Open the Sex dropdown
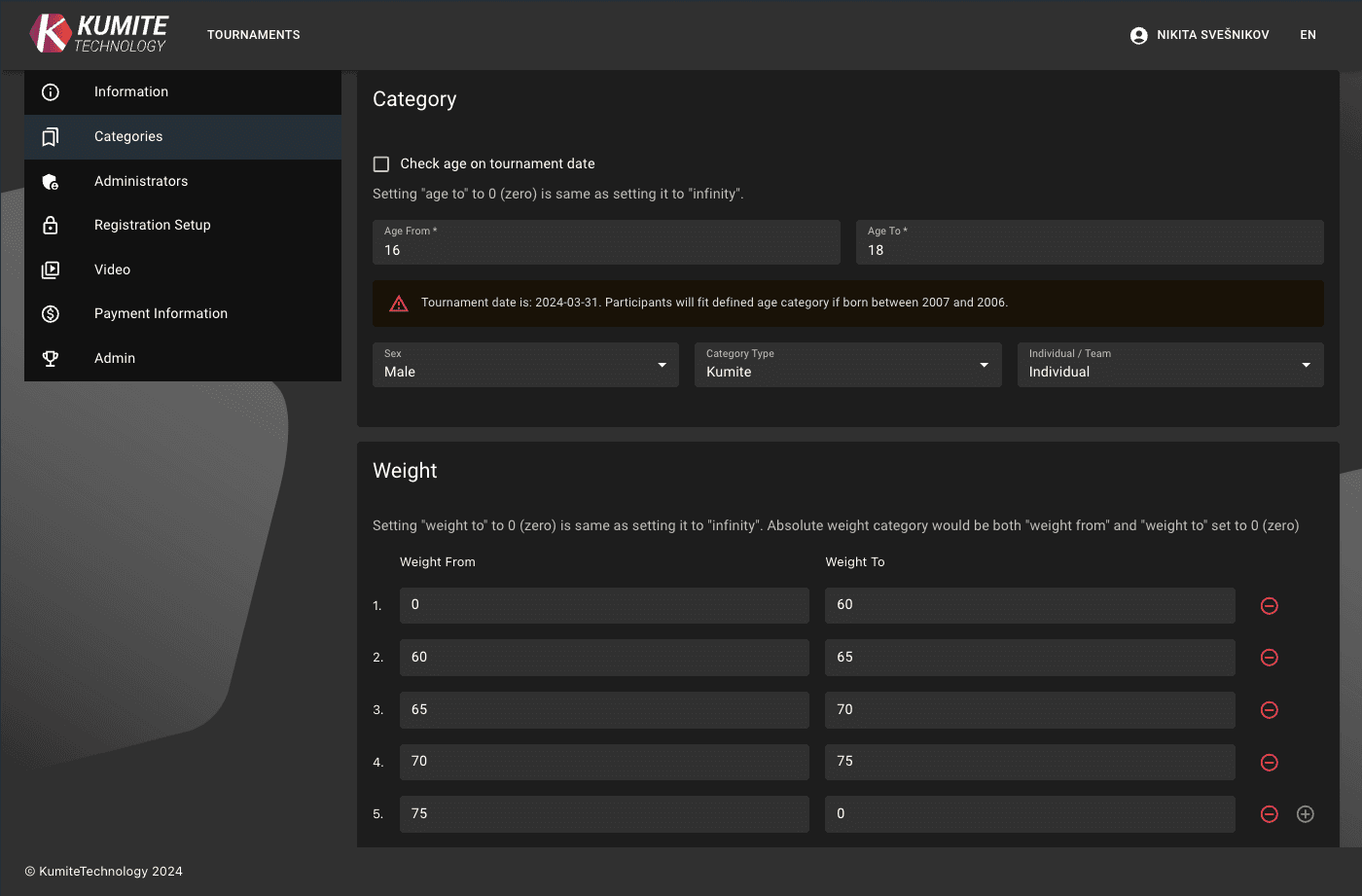Viewport: 1362px width, 896px height. (x=664, y=364)
